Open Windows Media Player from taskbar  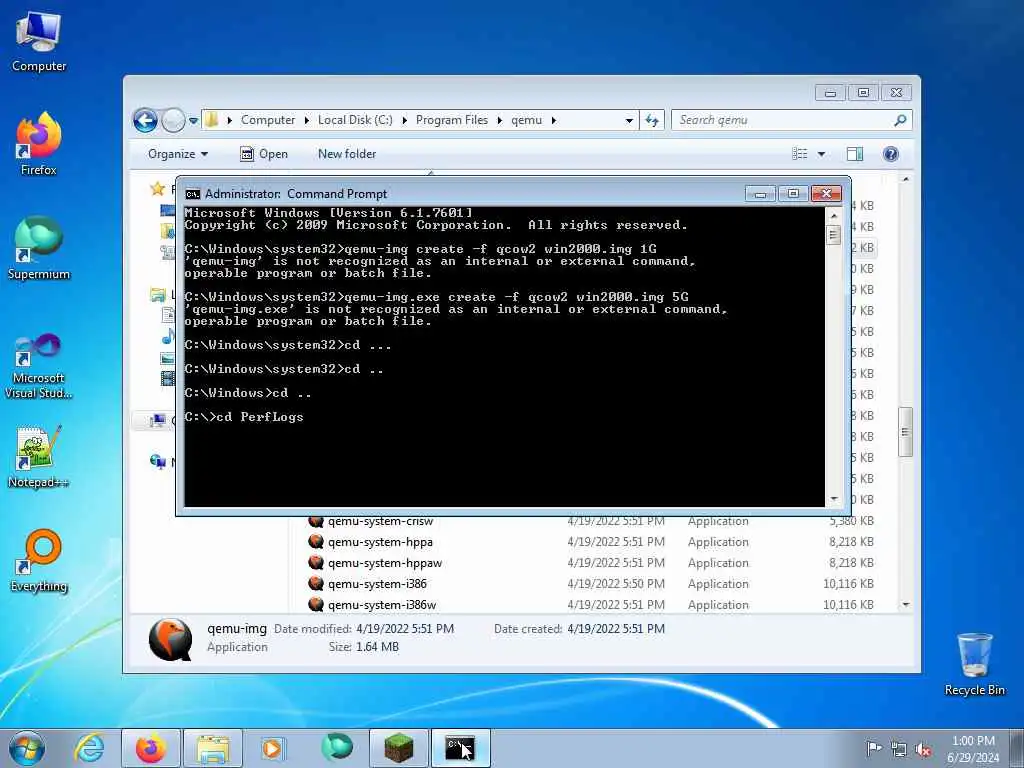tap(273, 748)
